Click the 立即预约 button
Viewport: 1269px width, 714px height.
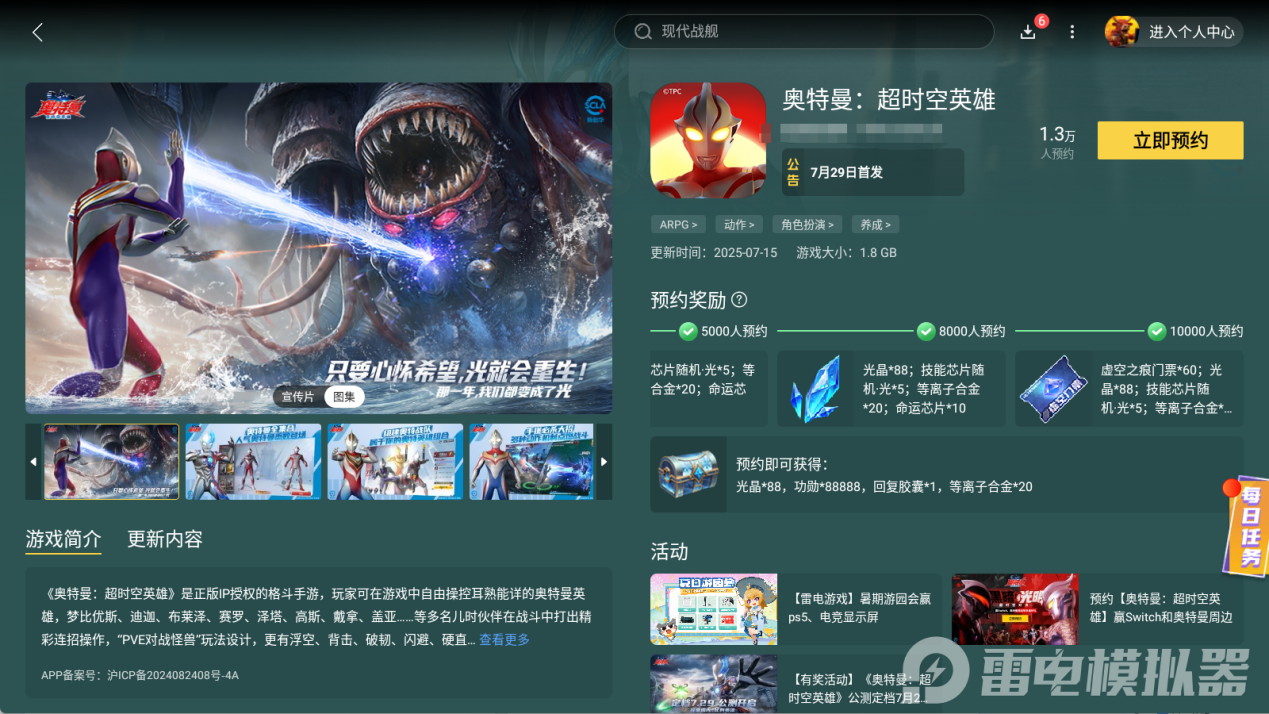coord(1170,141)
